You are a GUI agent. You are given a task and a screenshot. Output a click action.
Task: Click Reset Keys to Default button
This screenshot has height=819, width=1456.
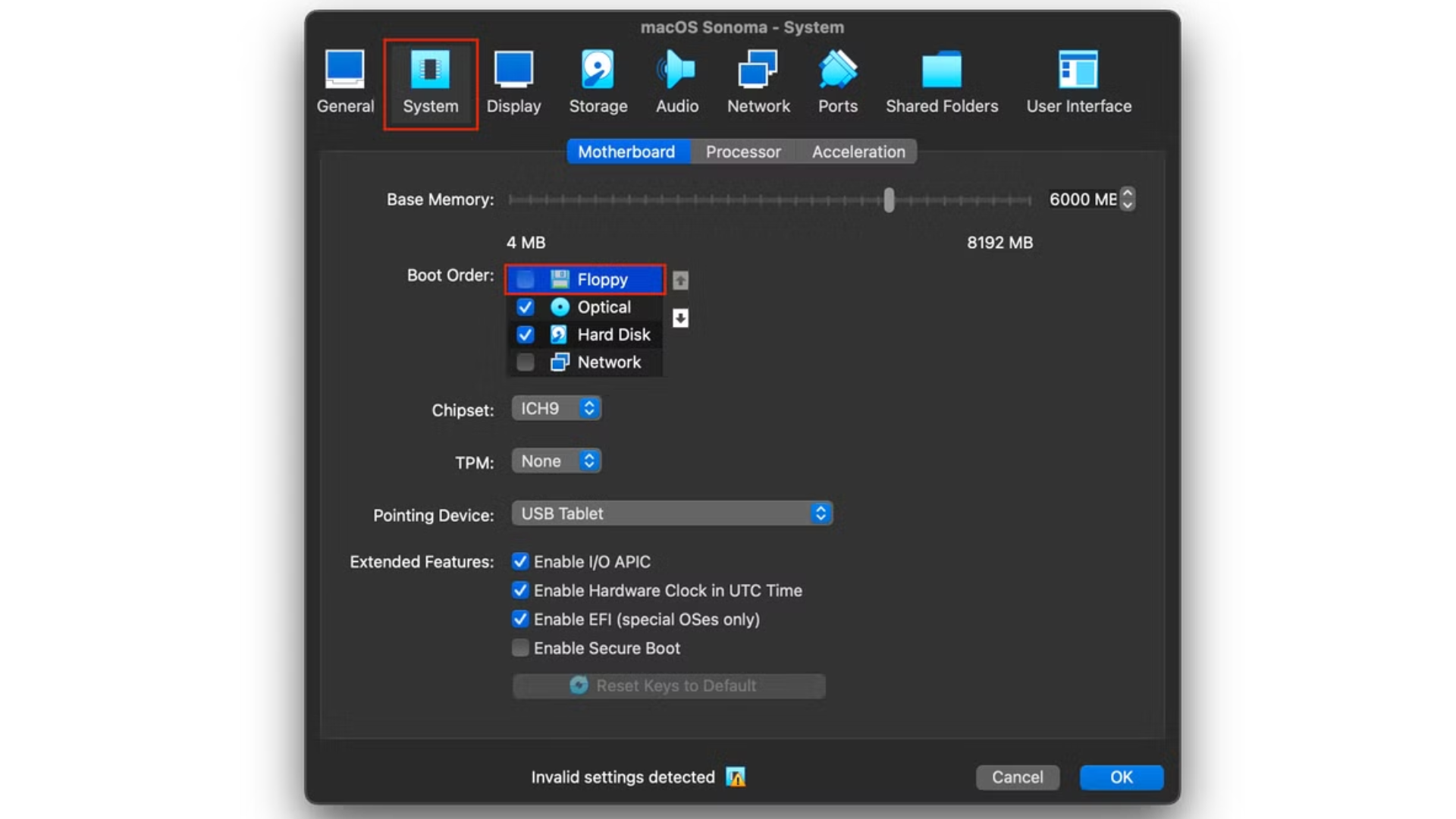coord(669,686)
